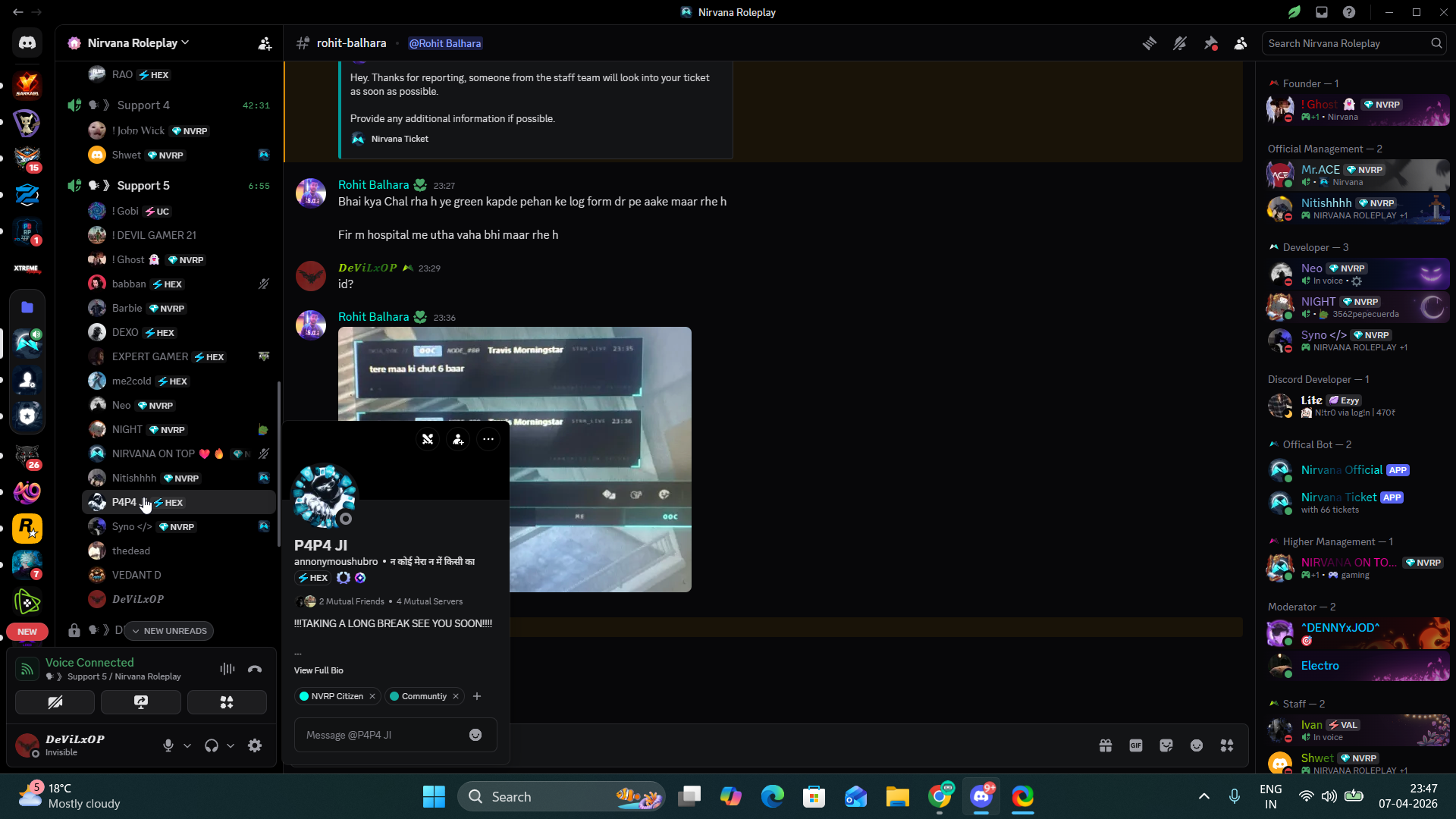This screenshot has width=1456, height=819.
Task: Disconnect from the voice channel
Action: click(x=255, y=669)
